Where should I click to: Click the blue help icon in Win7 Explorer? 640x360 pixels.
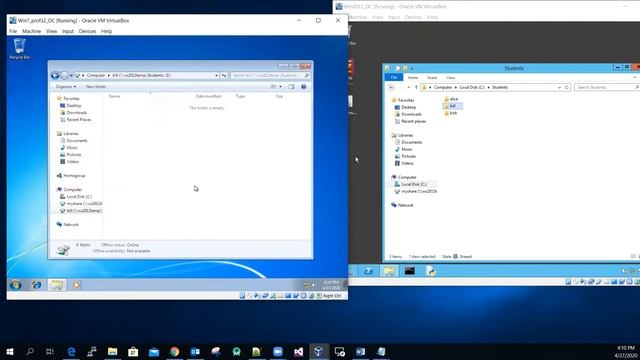(x=304, y=87)
